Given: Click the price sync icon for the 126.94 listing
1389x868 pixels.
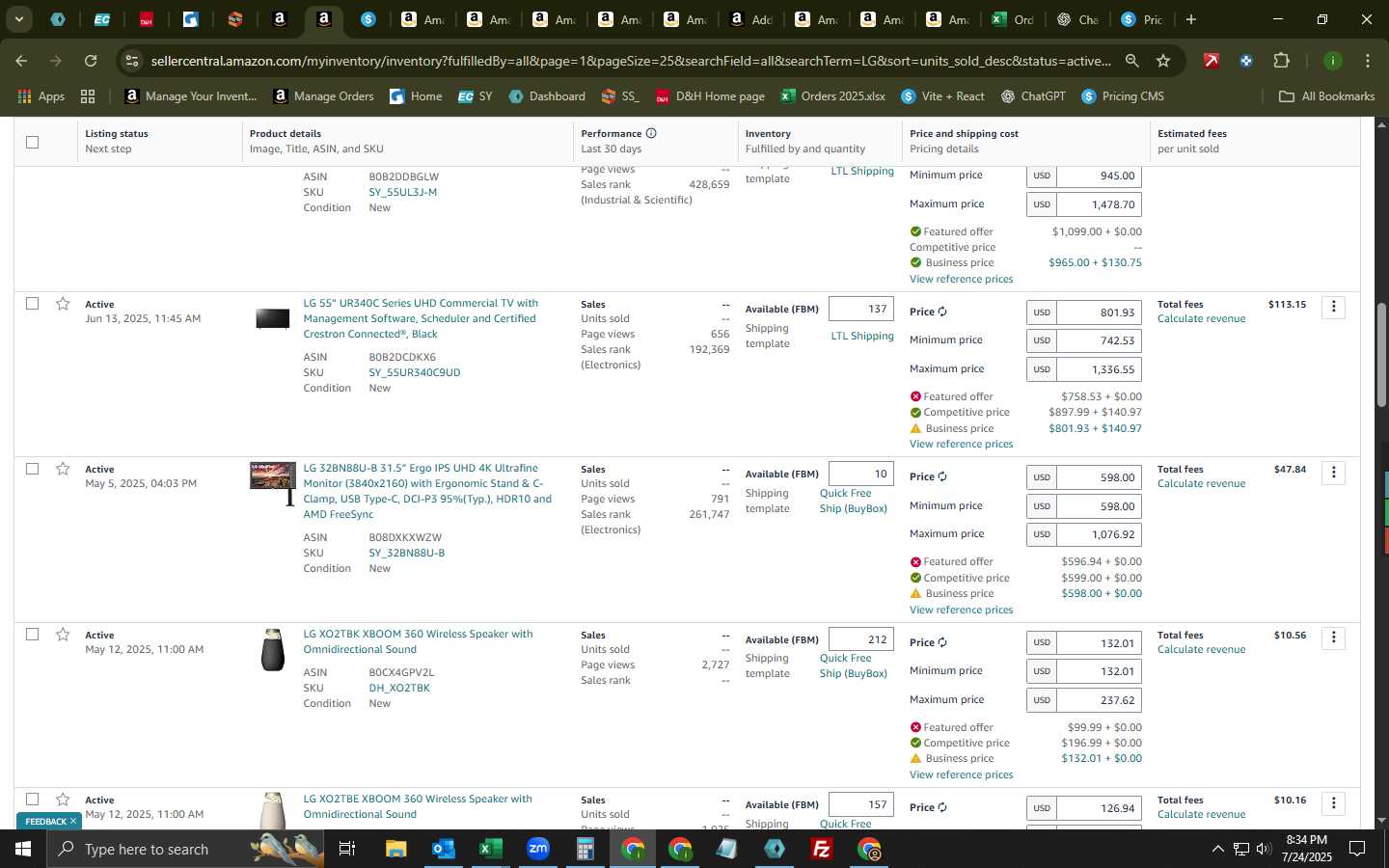Looking at the screenshot, I should pos(942,807).
